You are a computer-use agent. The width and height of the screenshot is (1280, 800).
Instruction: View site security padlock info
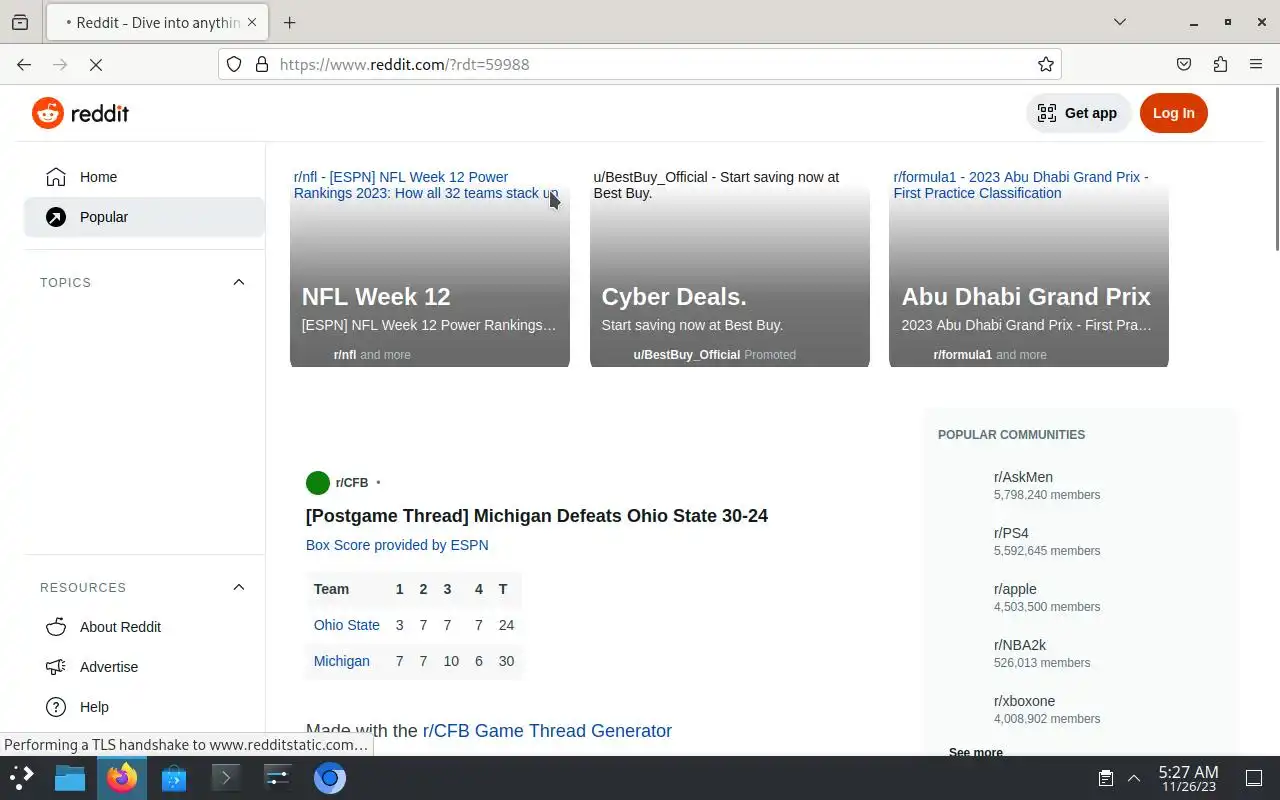[x=262, y=64]
